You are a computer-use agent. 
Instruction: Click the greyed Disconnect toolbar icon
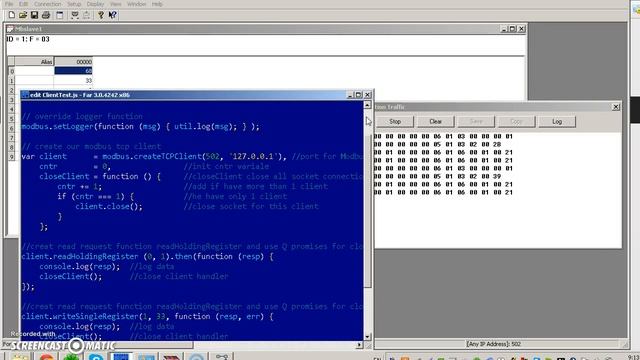coord(86,15)
